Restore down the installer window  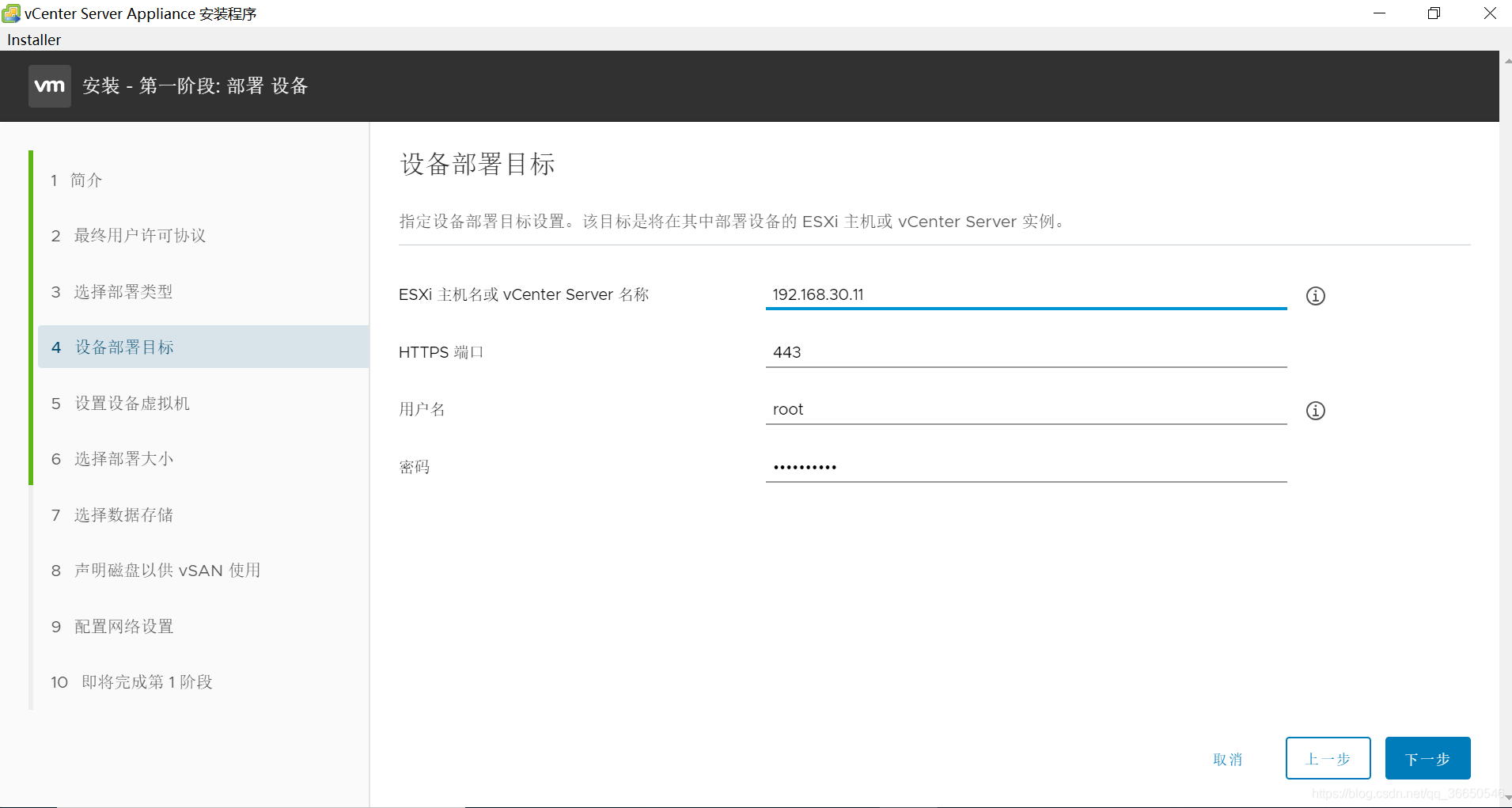(x=1434, y=13)
